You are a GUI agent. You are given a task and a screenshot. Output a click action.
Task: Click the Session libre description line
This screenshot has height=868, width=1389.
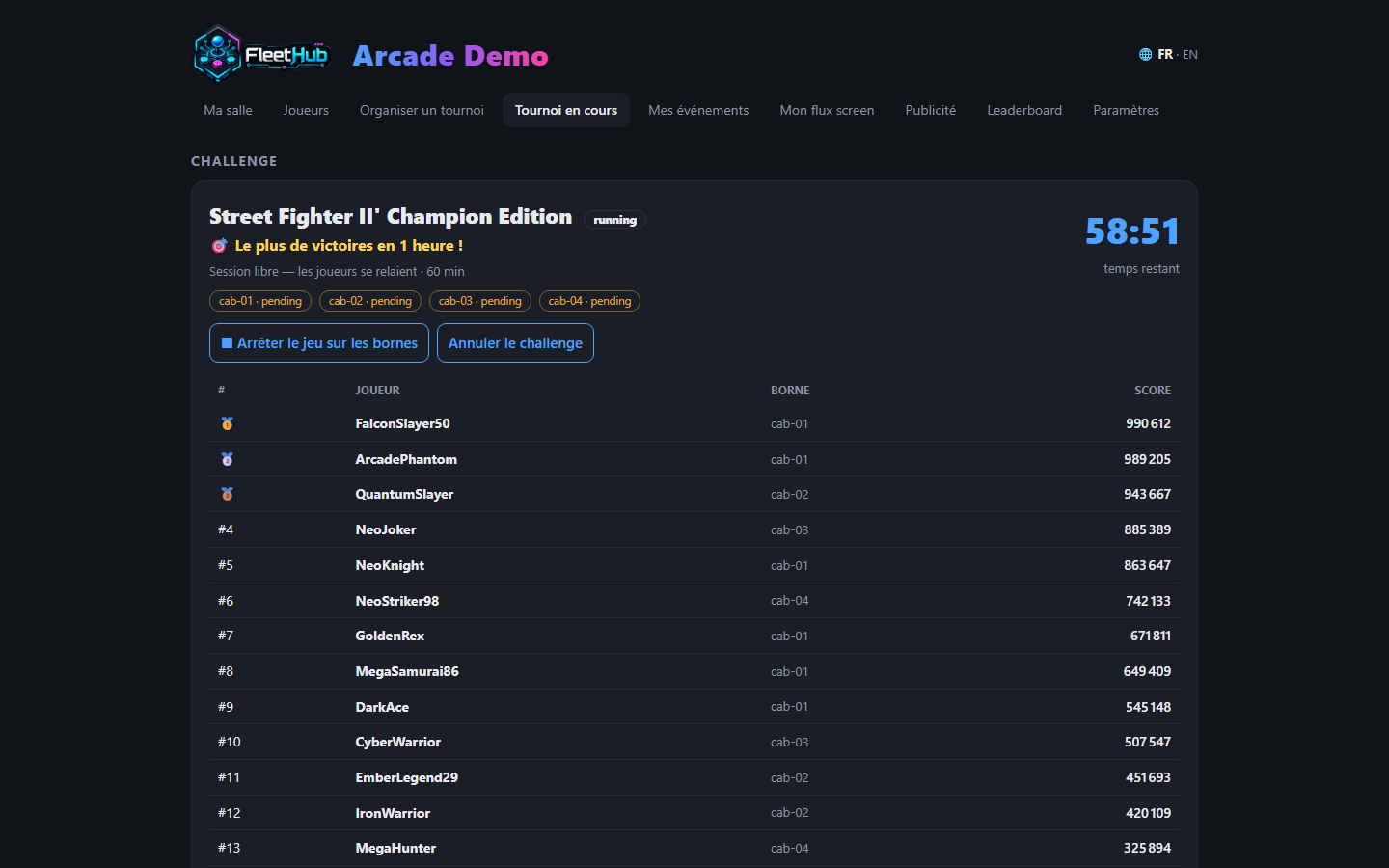(x=337, y=272)
